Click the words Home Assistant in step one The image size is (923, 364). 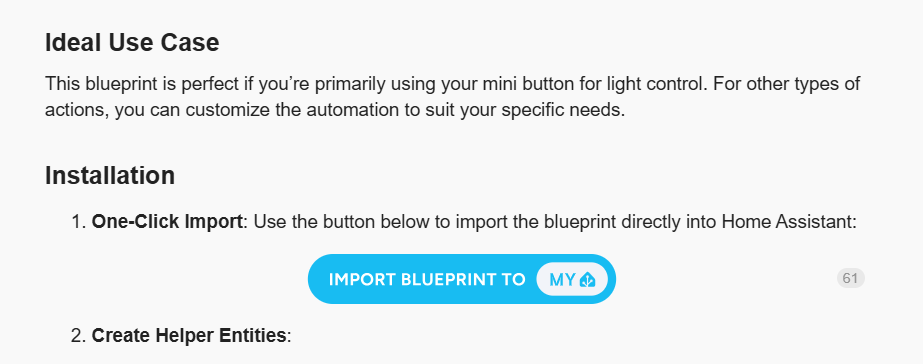(788, 221)
